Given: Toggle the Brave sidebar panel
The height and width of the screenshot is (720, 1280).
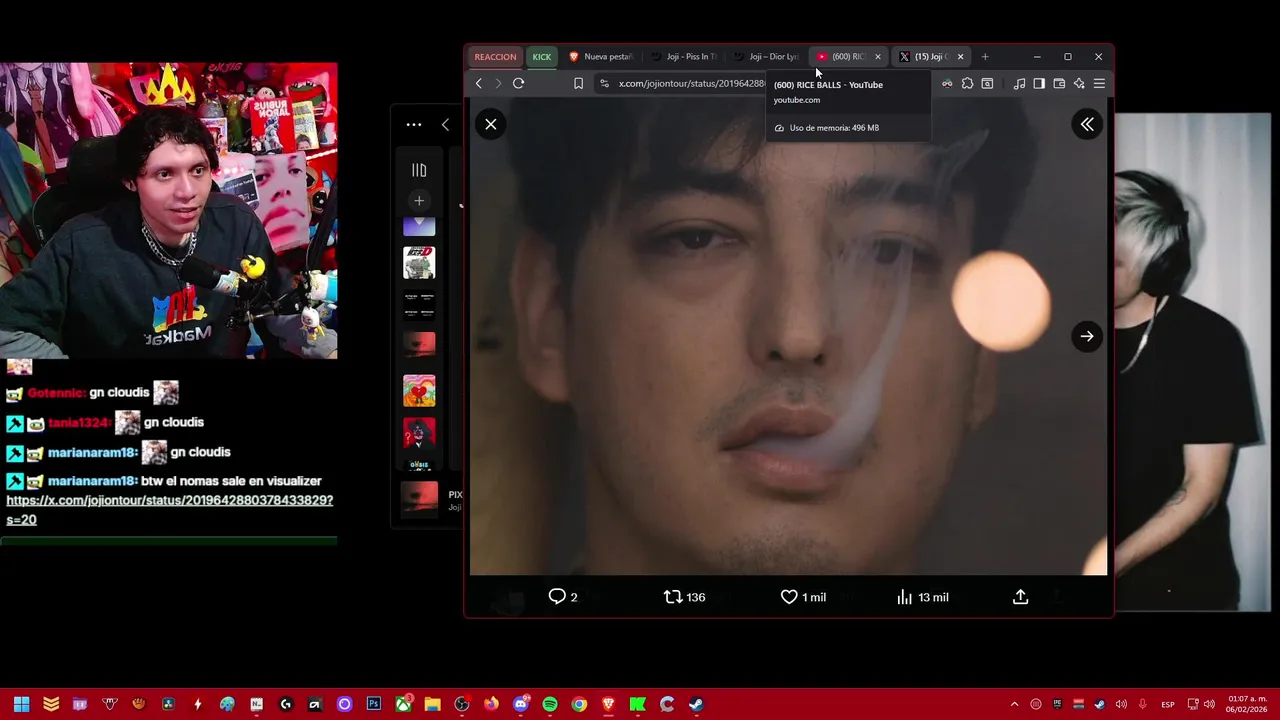Looking at the screenshot, I should click(x=1039, y=84).
